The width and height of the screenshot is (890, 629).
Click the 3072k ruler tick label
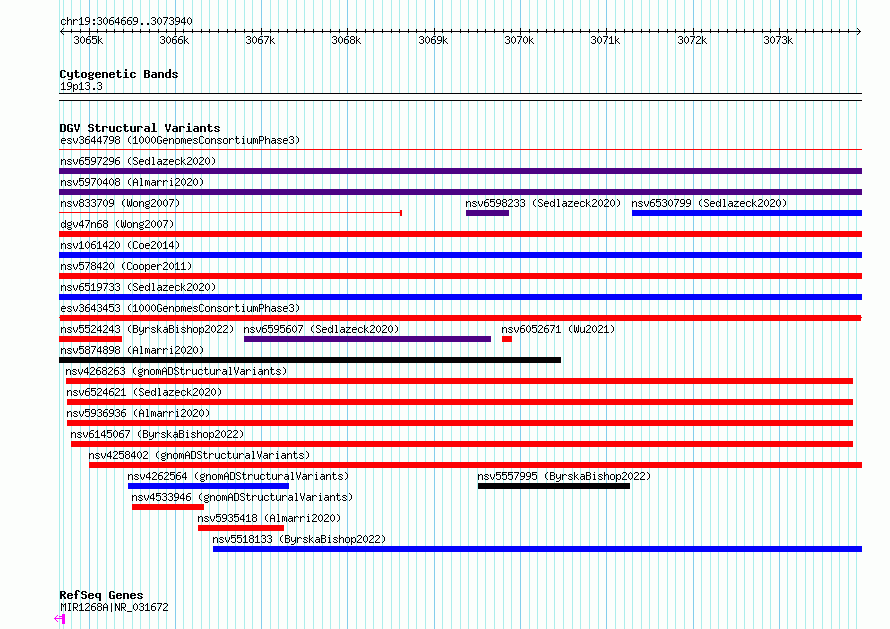click(x=692, y=40)
